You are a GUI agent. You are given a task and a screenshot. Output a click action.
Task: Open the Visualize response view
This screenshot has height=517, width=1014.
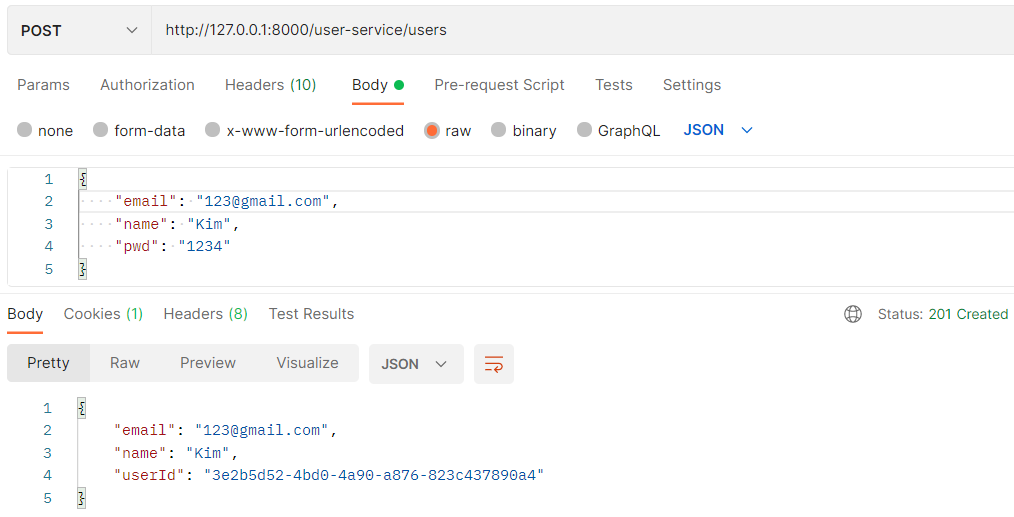[307, 363]
